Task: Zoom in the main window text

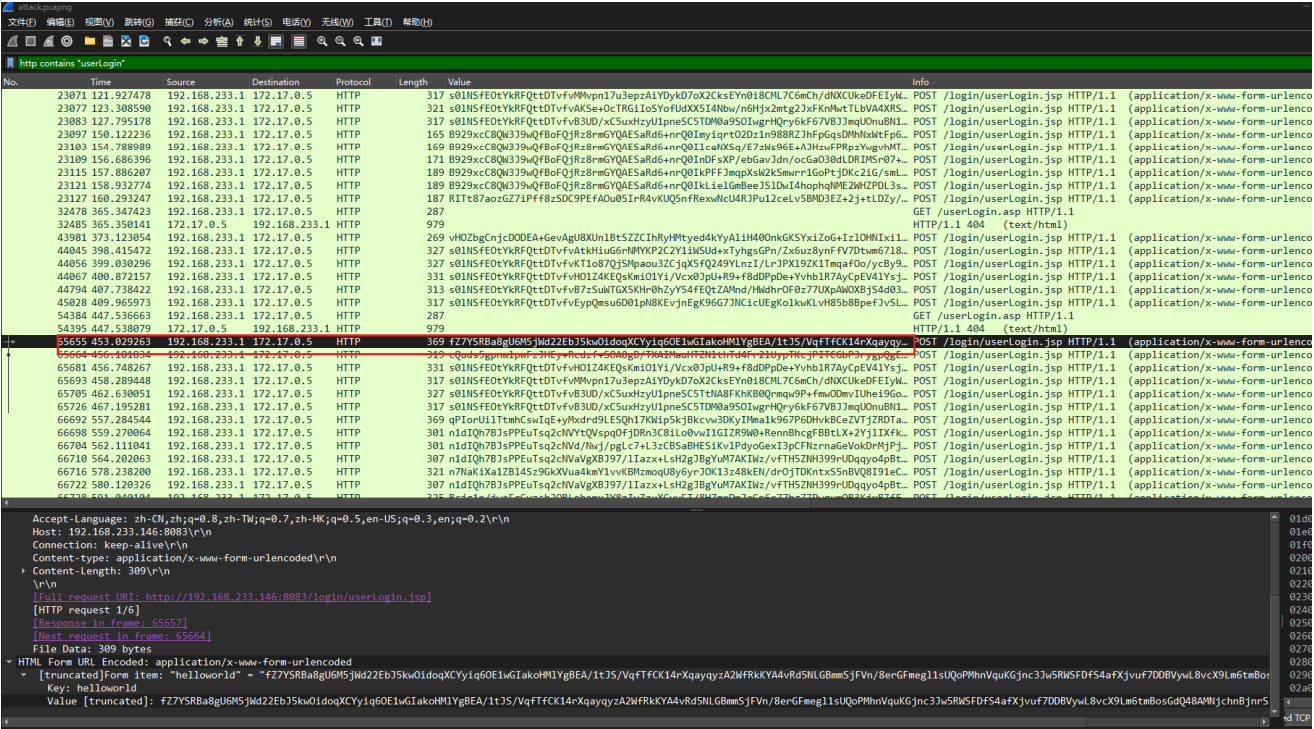Action: 322,41
